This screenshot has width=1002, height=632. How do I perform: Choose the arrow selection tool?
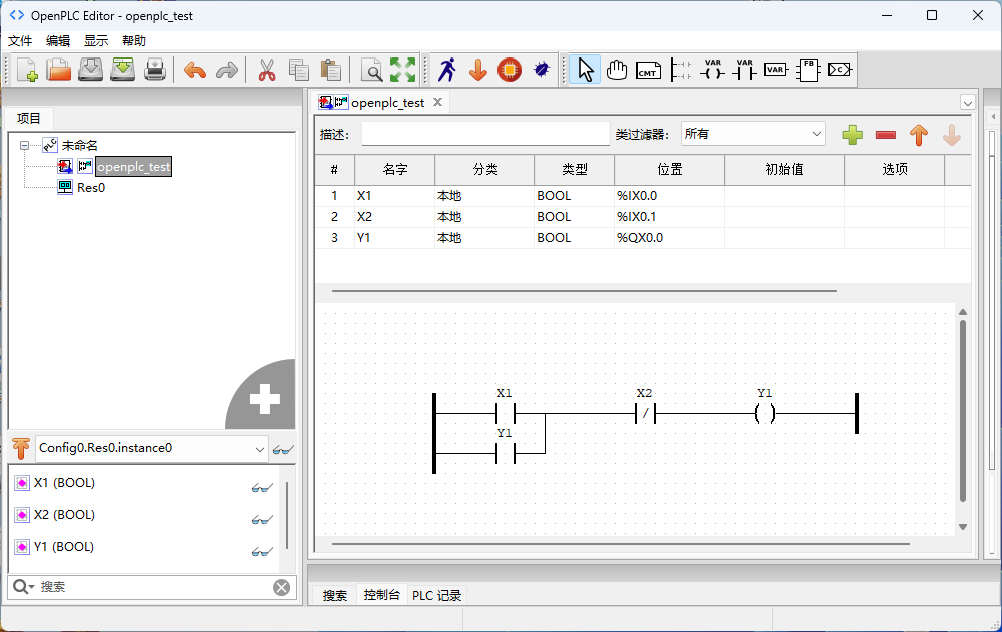(585, 70)
